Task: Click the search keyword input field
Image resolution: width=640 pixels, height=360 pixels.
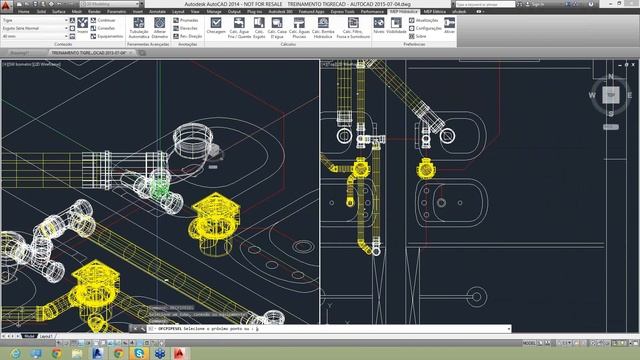Action: 485,4
